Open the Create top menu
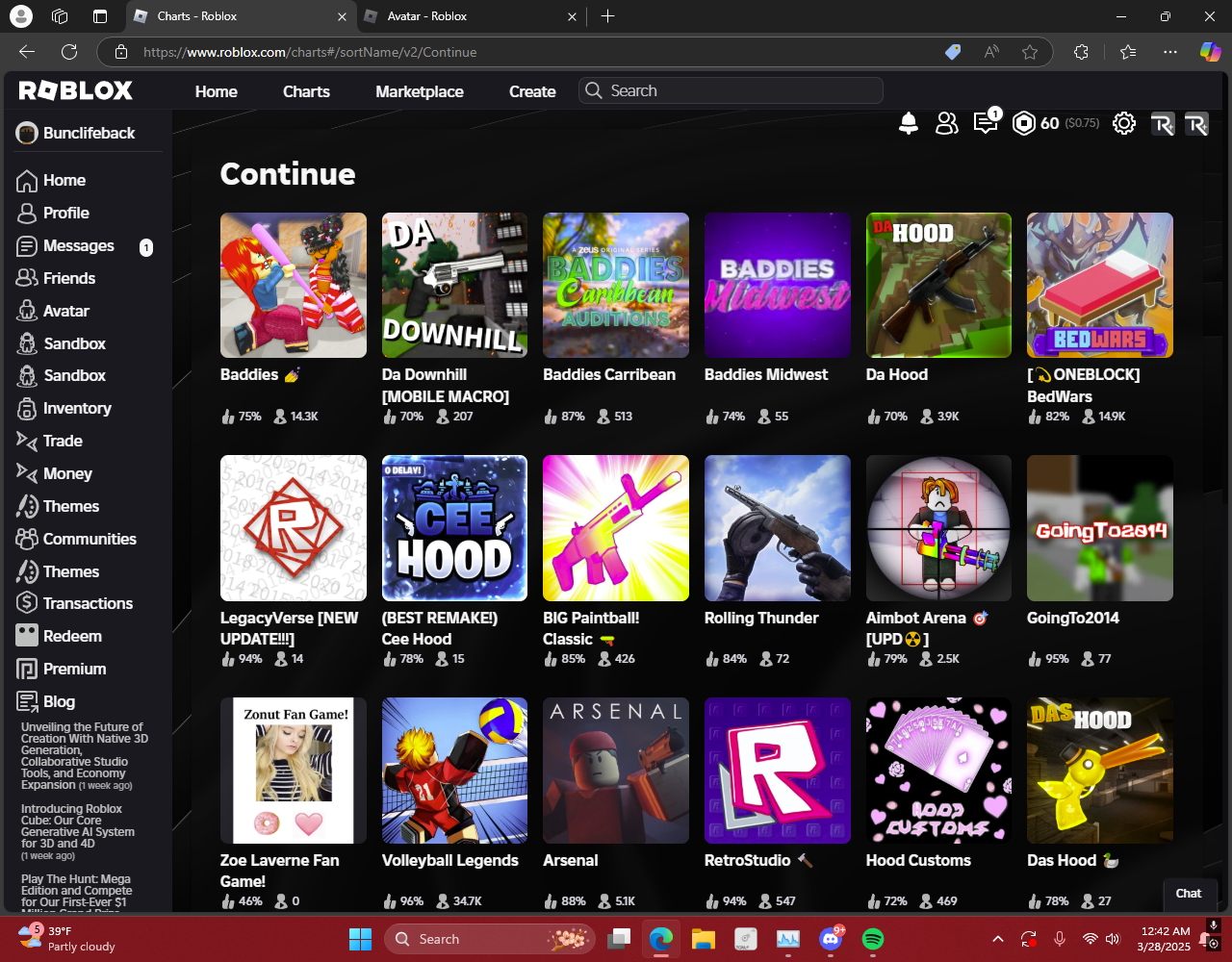1232x962 pixels. pyautogui.click(x=532, y=91)
